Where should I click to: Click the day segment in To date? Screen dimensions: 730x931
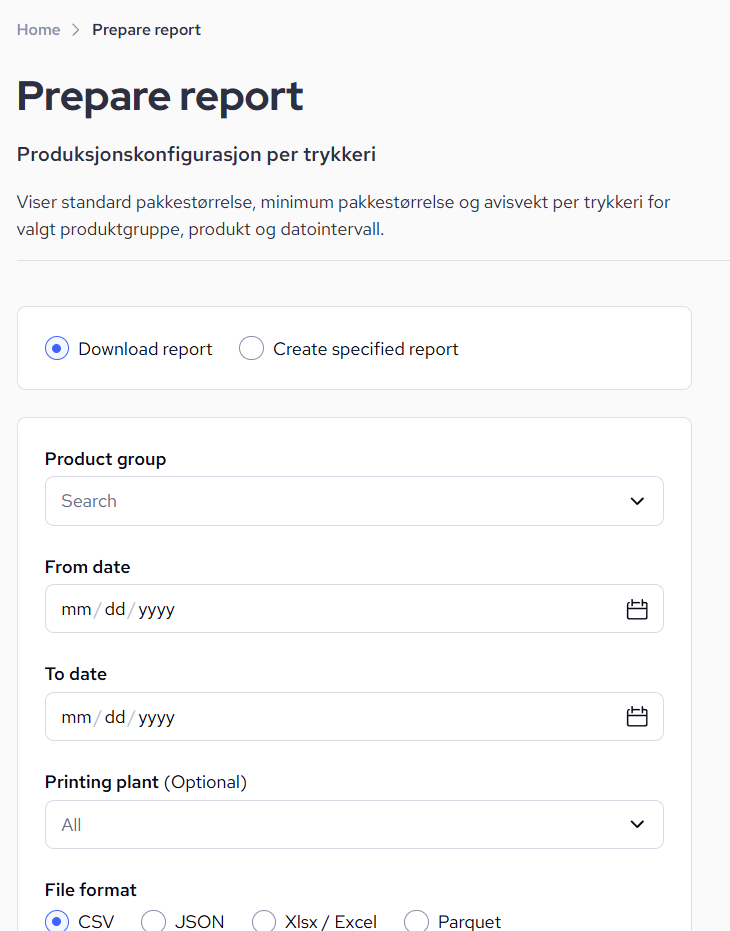(x=115, y=717)
